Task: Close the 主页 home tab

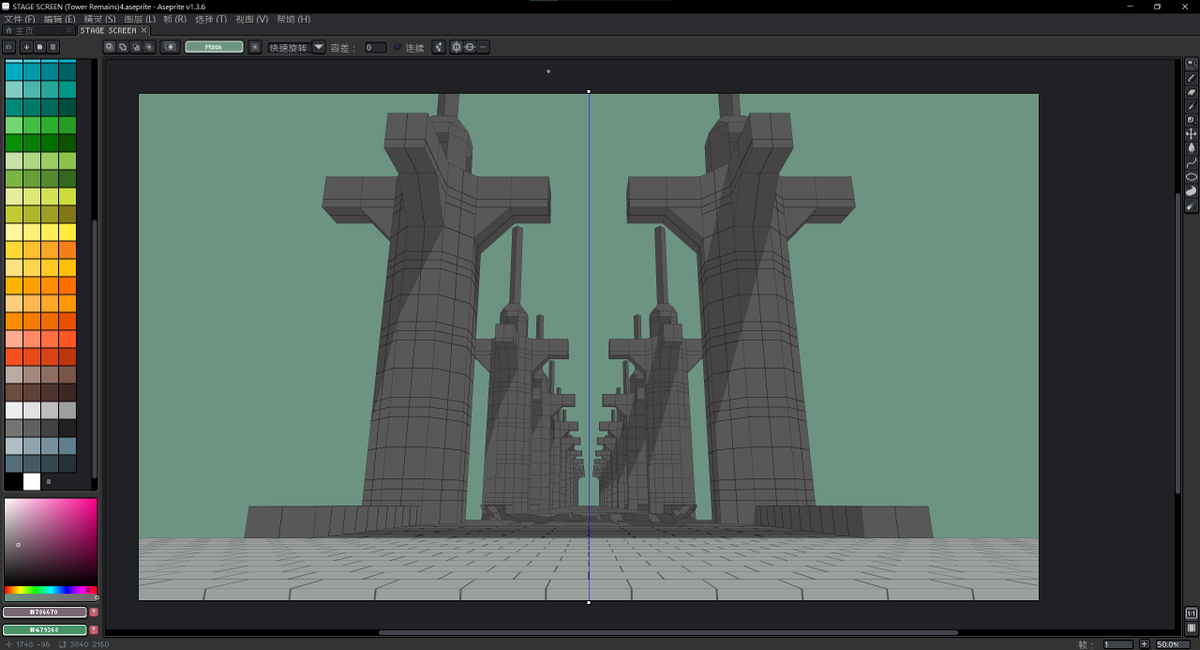Action: 71,31
